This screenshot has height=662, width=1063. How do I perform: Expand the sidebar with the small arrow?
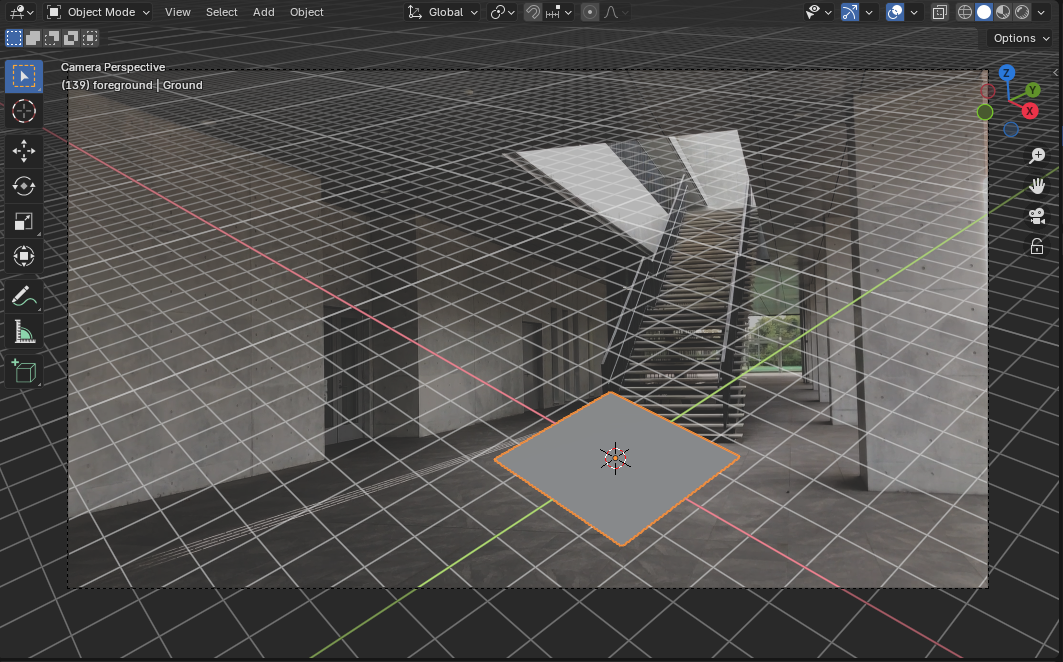pyautogui.click(x=1056, y=72)
